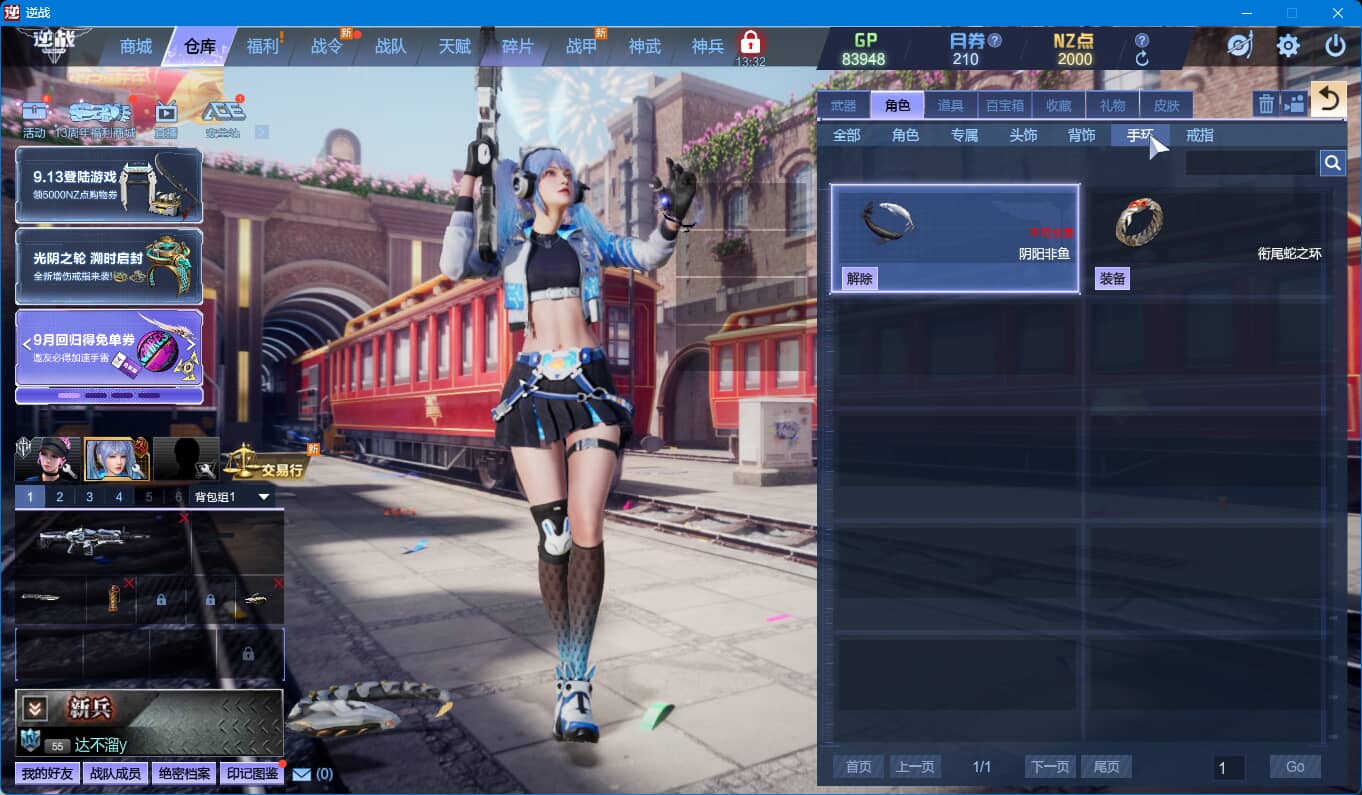Screen dimensions: 1362x795
Task: Click the magnifier search button
Action: pos(1332,162)
